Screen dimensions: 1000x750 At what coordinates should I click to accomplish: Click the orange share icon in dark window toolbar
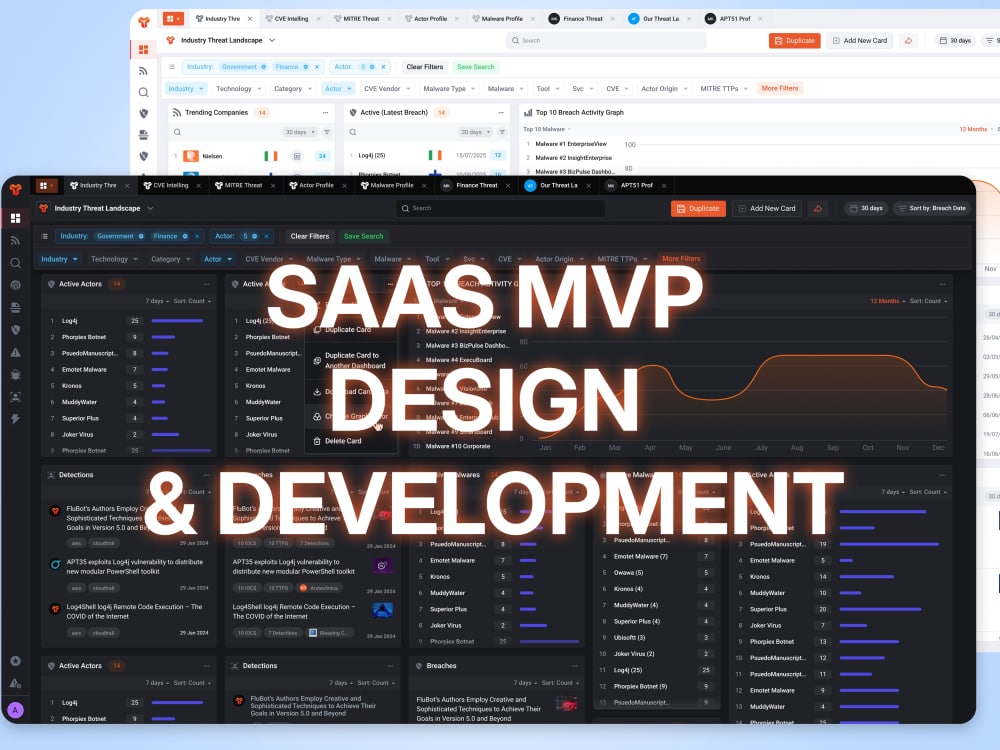click(818, 209)
